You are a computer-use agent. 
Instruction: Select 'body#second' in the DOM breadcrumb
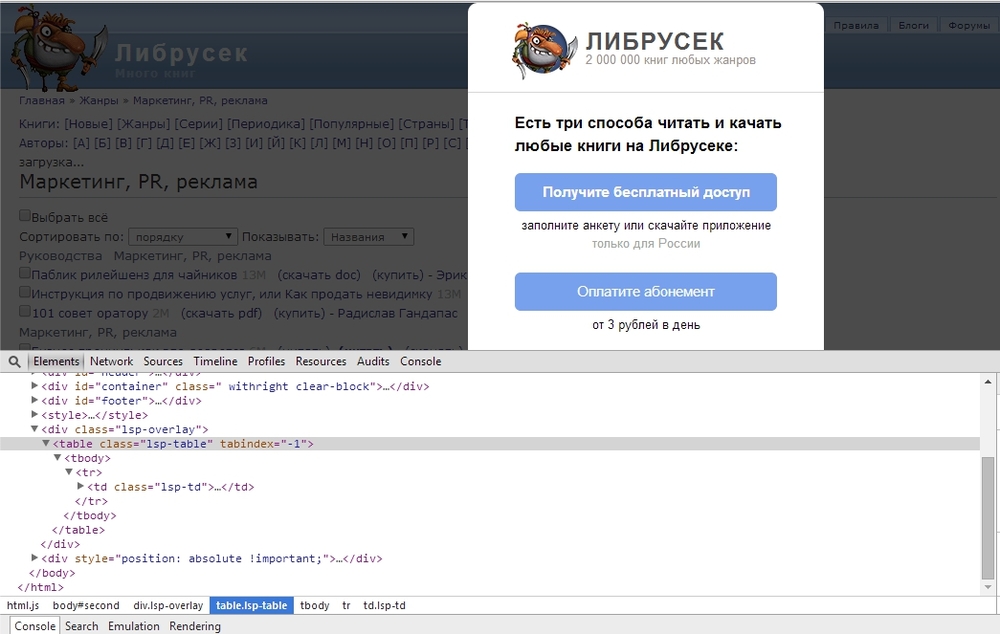click(86, 605)
